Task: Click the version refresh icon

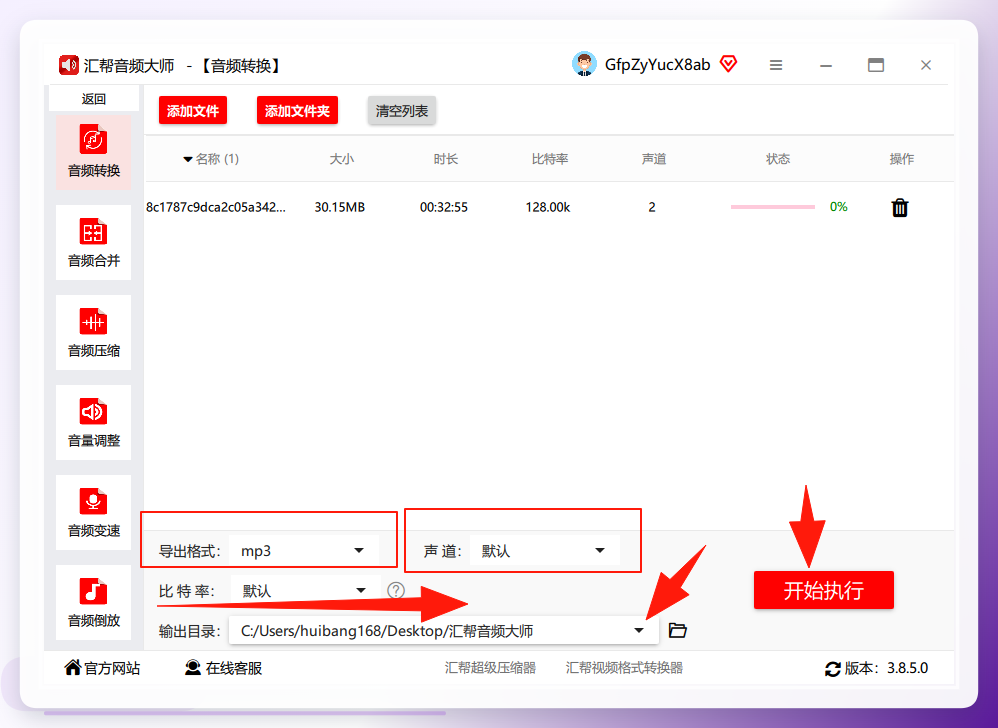Action: (x=833, y=669)
